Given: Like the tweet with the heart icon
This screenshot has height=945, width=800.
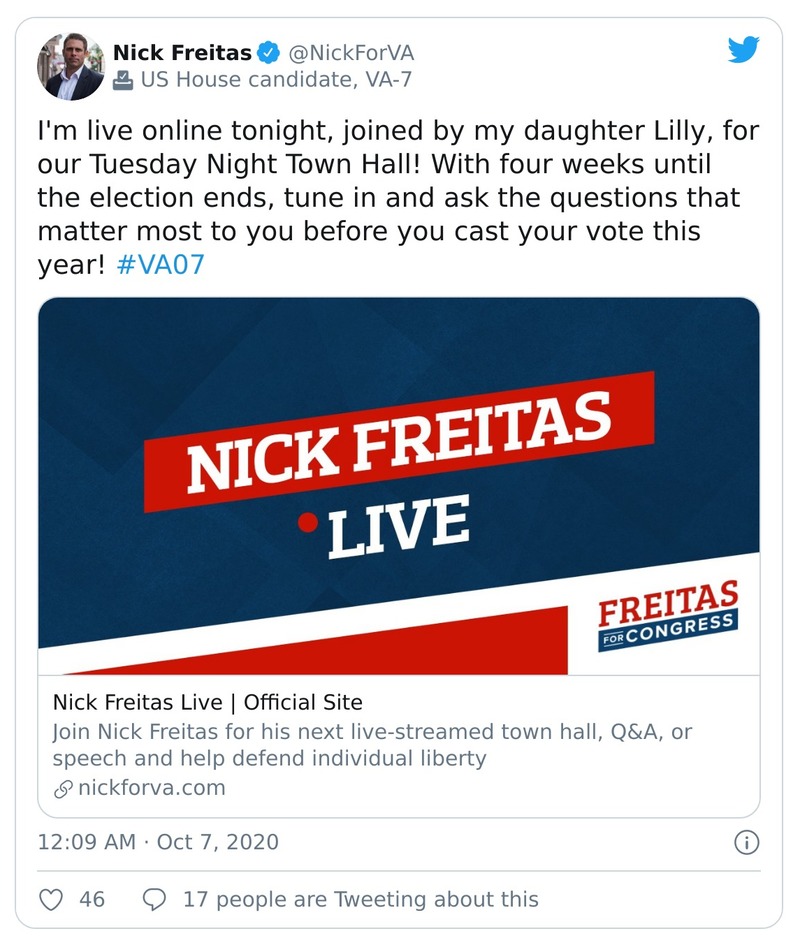Looking at the screenshot, I should [x=51, y=899].
